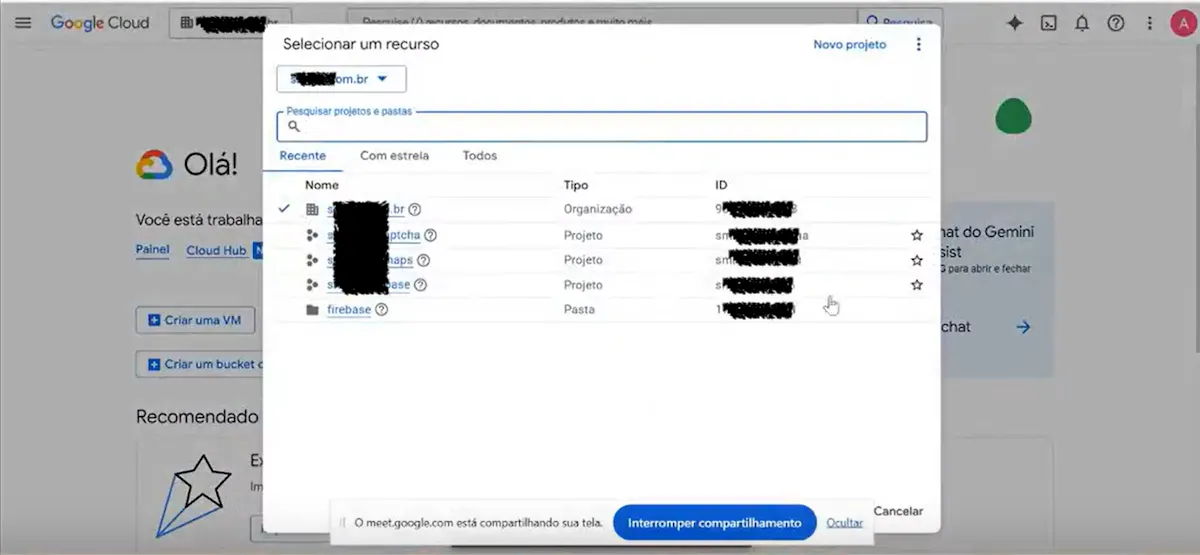1200x555 pixels.
Task: Open the organization dropdown ending in .br
Action: point(341,79)
